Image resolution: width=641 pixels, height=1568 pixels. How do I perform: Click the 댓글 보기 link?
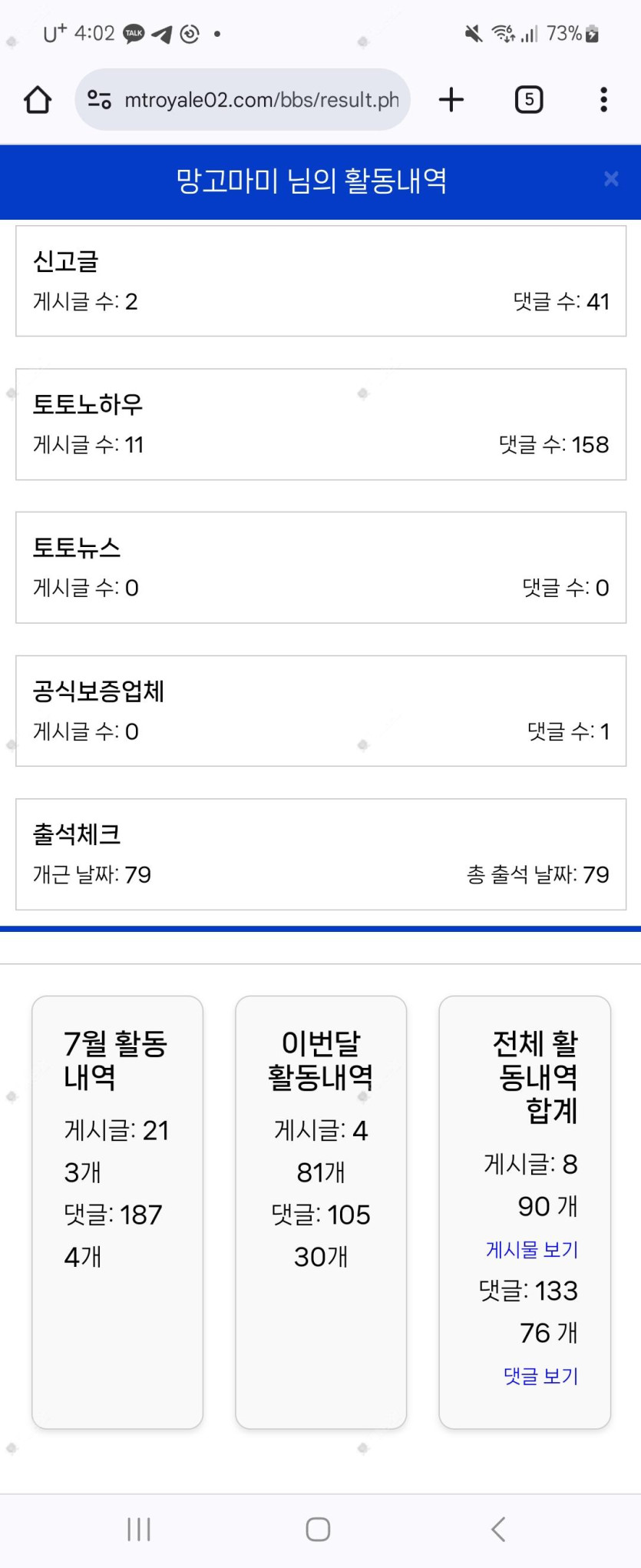pos(540,1376)
